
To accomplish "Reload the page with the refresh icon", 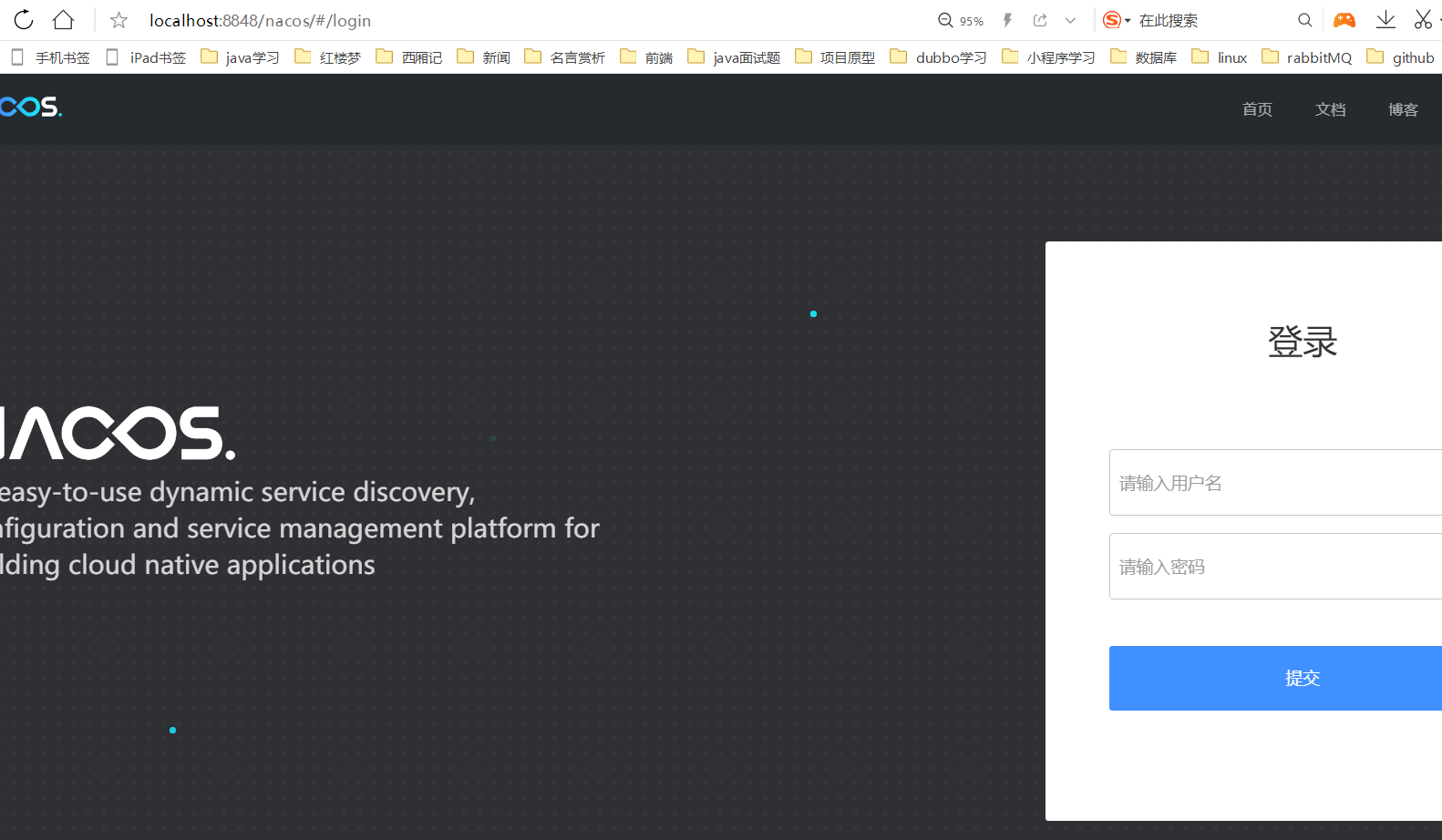I will pyautogui.click(x=24, y=19).
